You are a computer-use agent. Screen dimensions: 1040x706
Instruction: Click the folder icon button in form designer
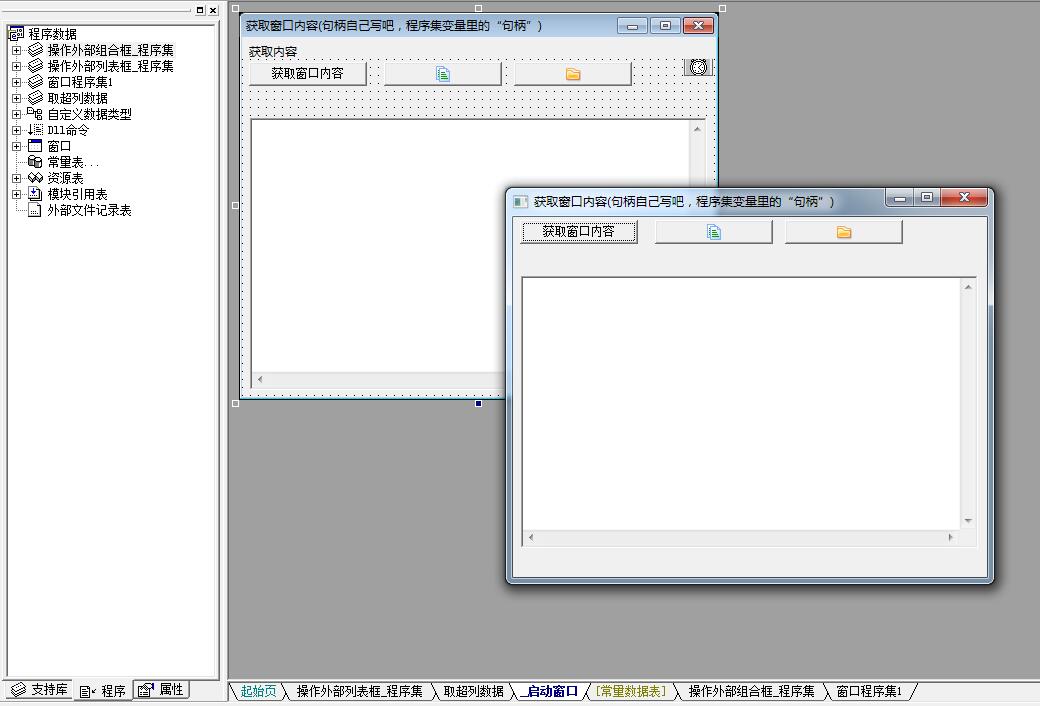(x=572, y=74)
